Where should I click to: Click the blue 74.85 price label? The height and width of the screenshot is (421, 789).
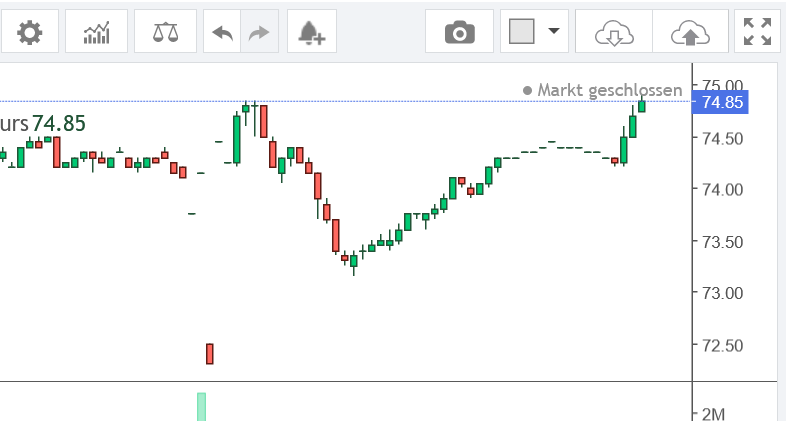point(721,102)
